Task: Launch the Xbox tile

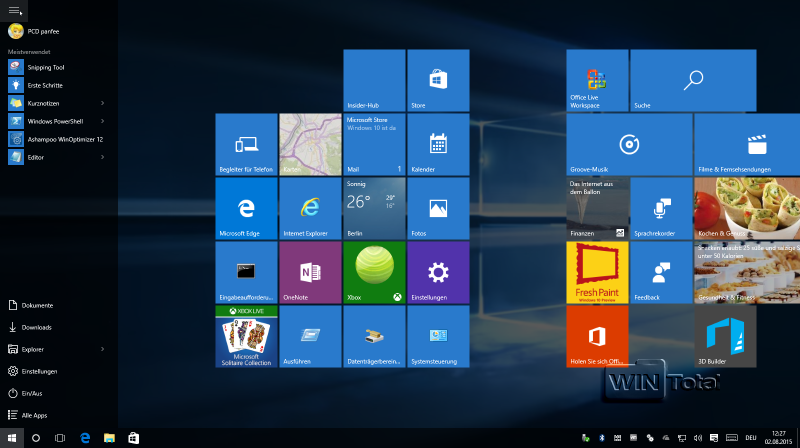Action: pos(374,272)
